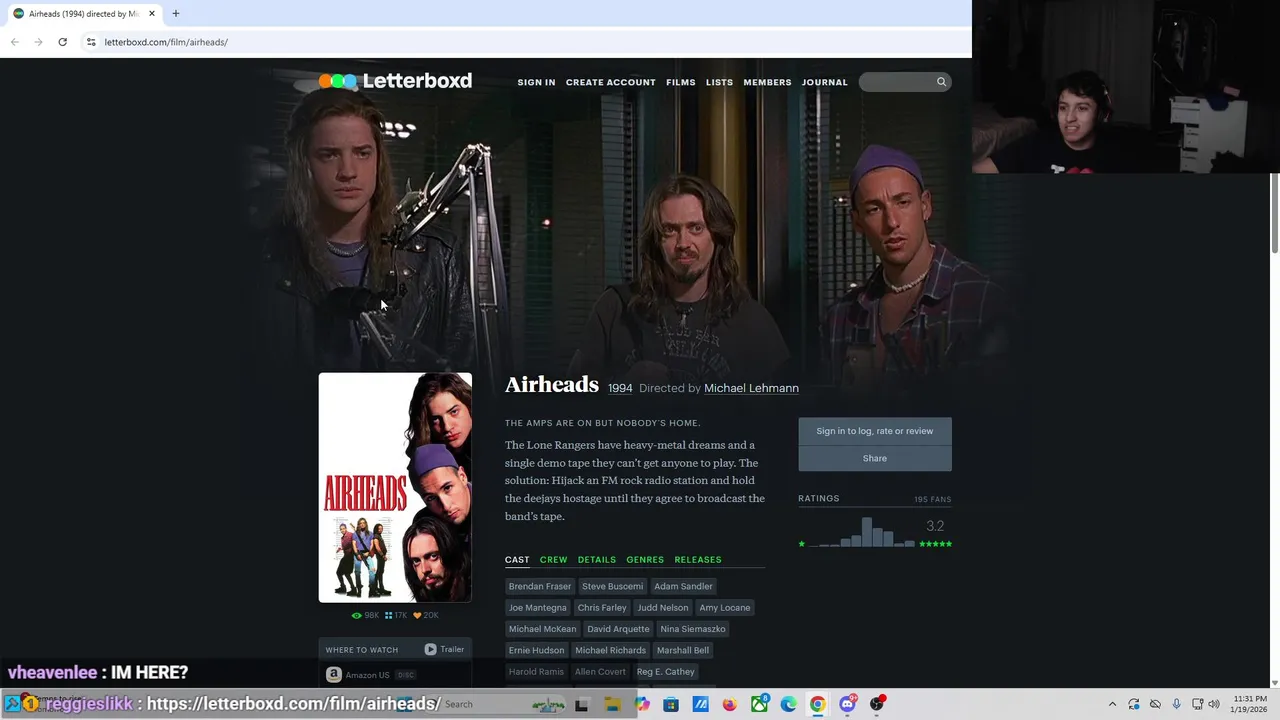Click the Airheads poster thumbnail
The image size is (1280, 720).
pyautogui.click(x=395, y=488)
